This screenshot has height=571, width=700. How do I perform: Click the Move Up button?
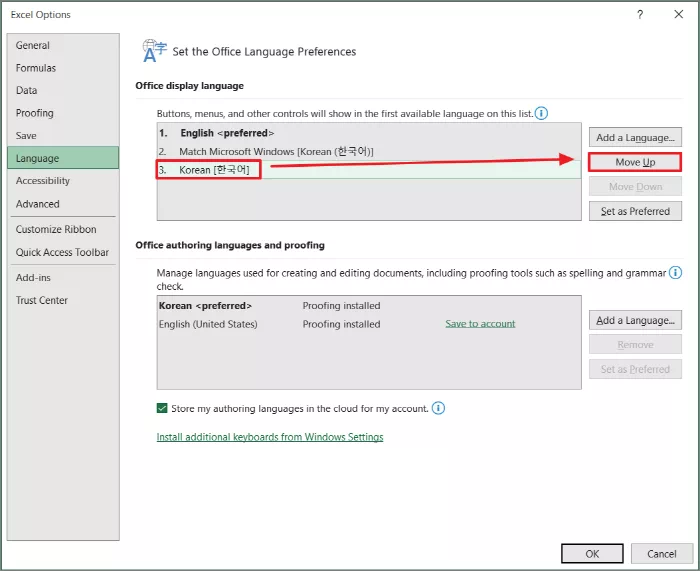(635, 162)
